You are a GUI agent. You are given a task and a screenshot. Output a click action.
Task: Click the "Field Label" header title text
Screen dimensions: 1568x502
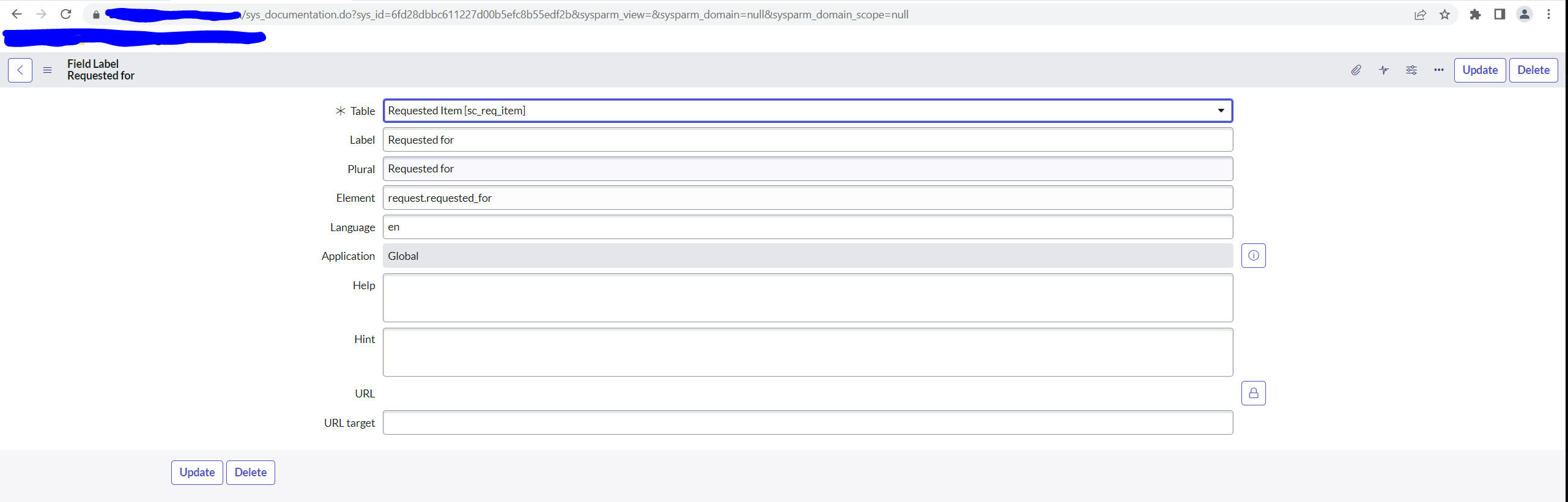tap(93, 64)
